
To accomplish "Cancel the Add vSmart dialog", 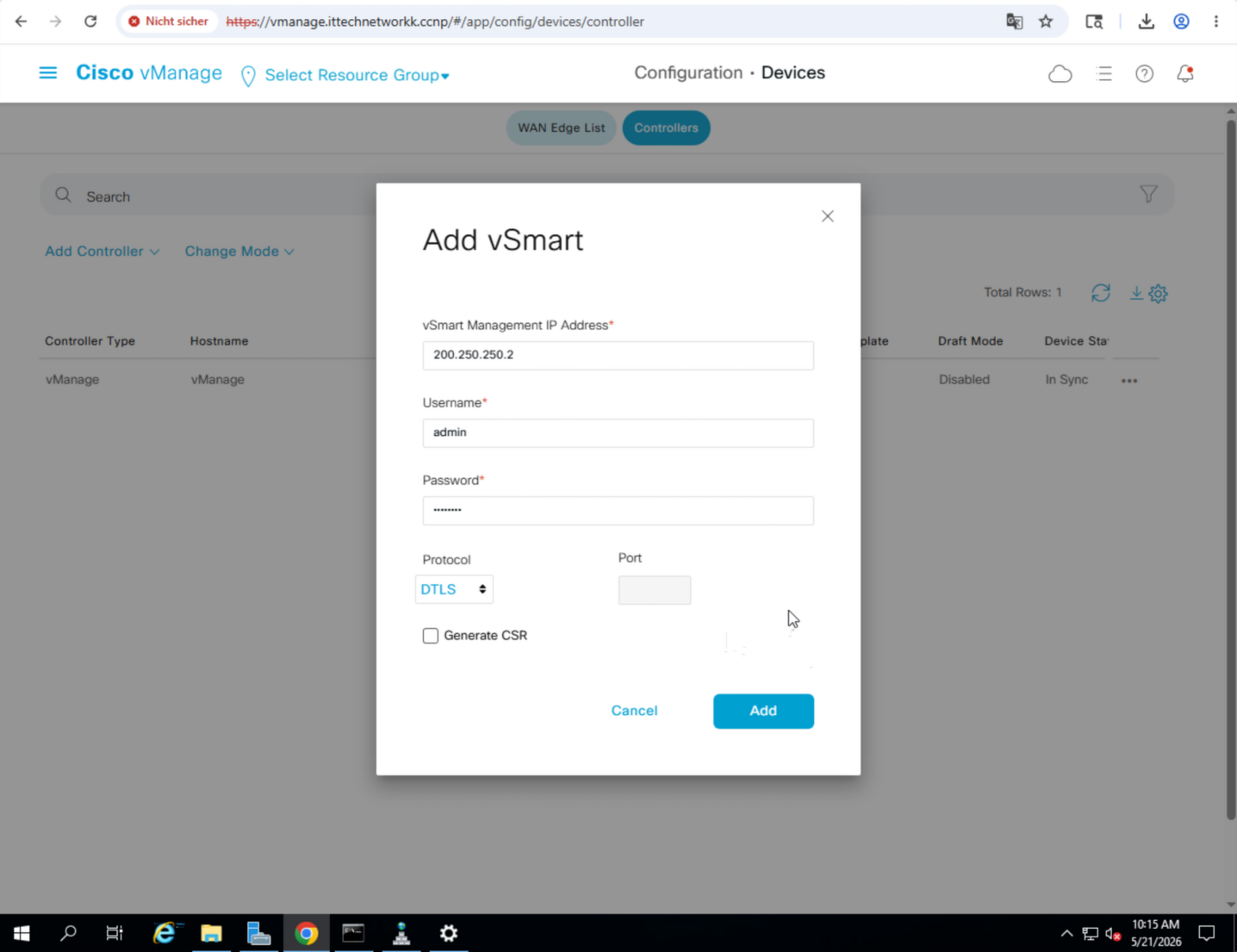I will (634, 711).
